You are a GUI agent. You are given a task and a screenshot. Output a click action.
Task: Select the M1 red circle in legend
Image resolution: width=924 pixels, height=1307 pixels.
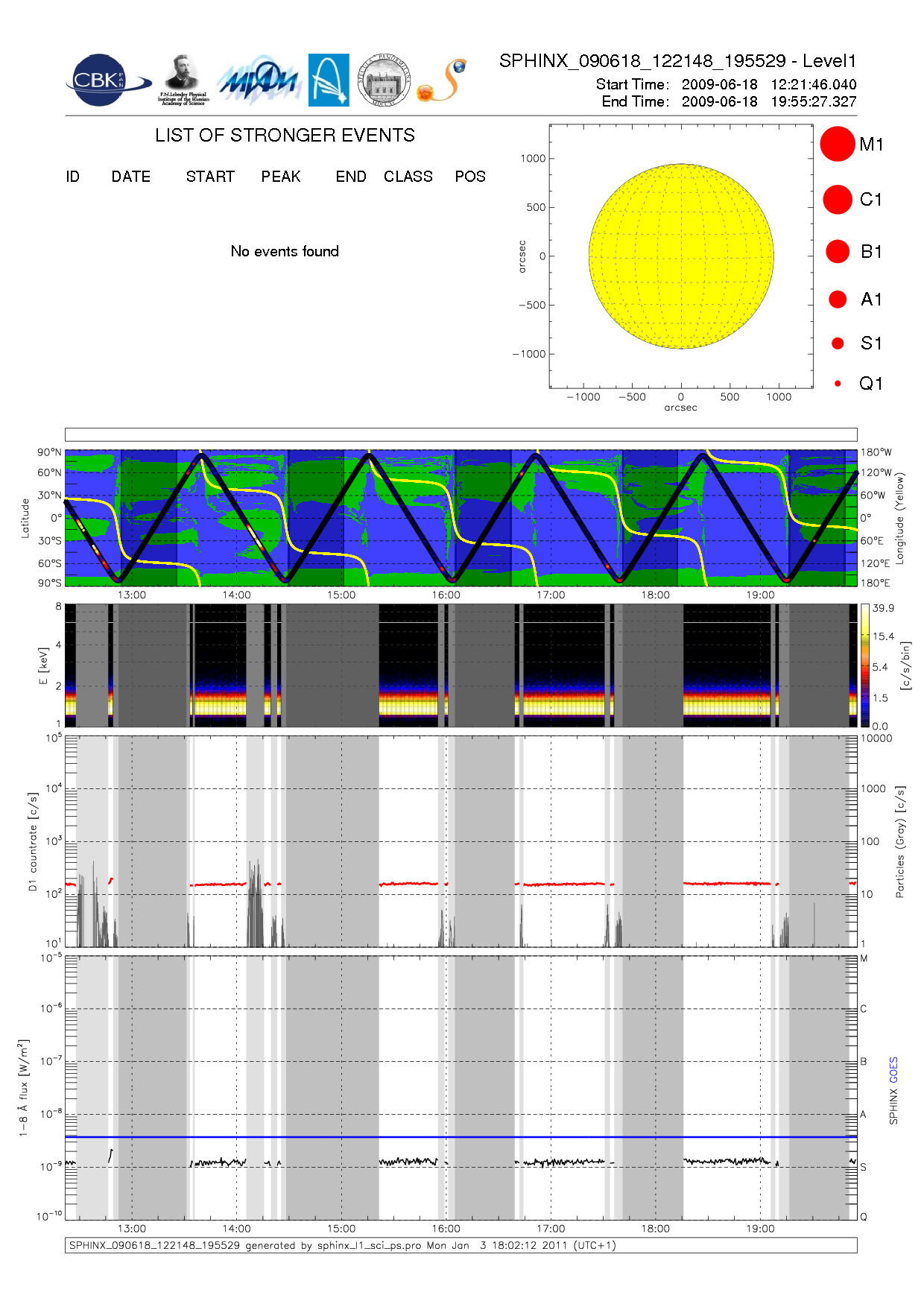838,144
